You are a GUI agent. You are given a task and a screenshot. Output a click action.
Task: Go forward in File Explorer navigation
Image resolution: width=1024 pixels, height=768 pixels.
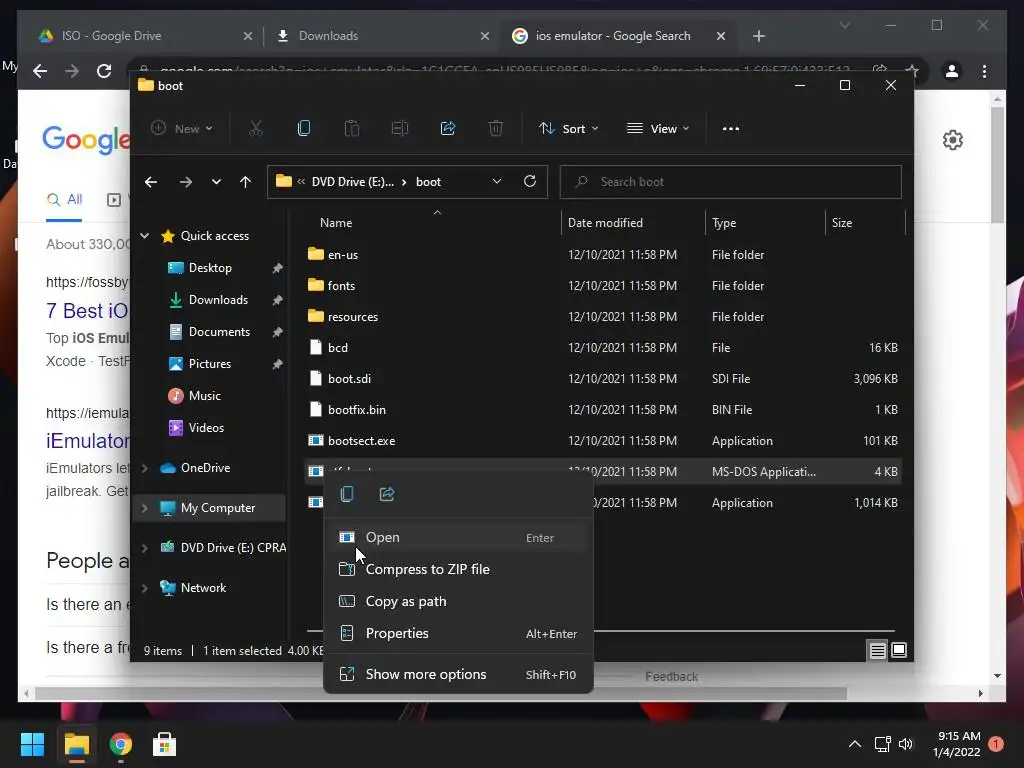tap(185, 182)
